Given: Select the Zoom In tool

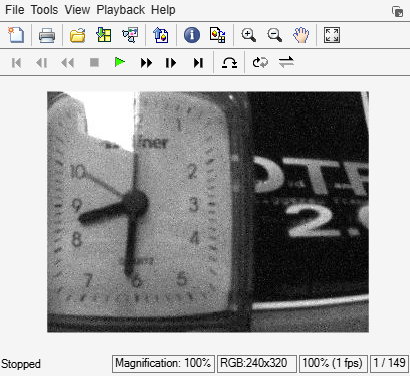Looking at the screenshot, I should pyautogui.click(x=249, y=35).
